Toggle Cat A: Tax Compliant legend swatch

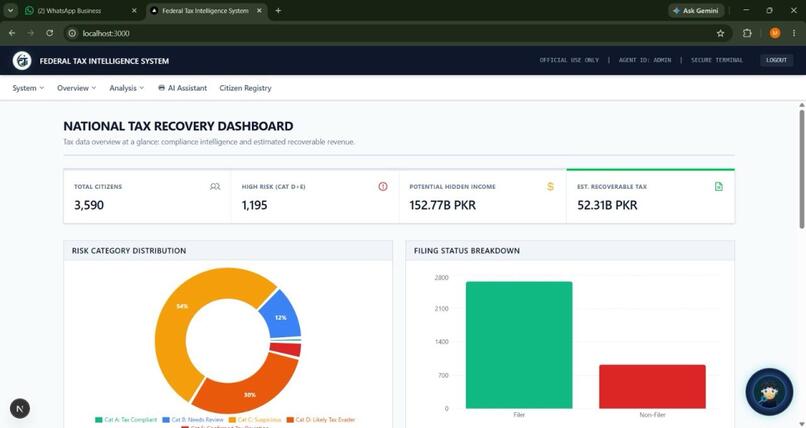[99, 420]
